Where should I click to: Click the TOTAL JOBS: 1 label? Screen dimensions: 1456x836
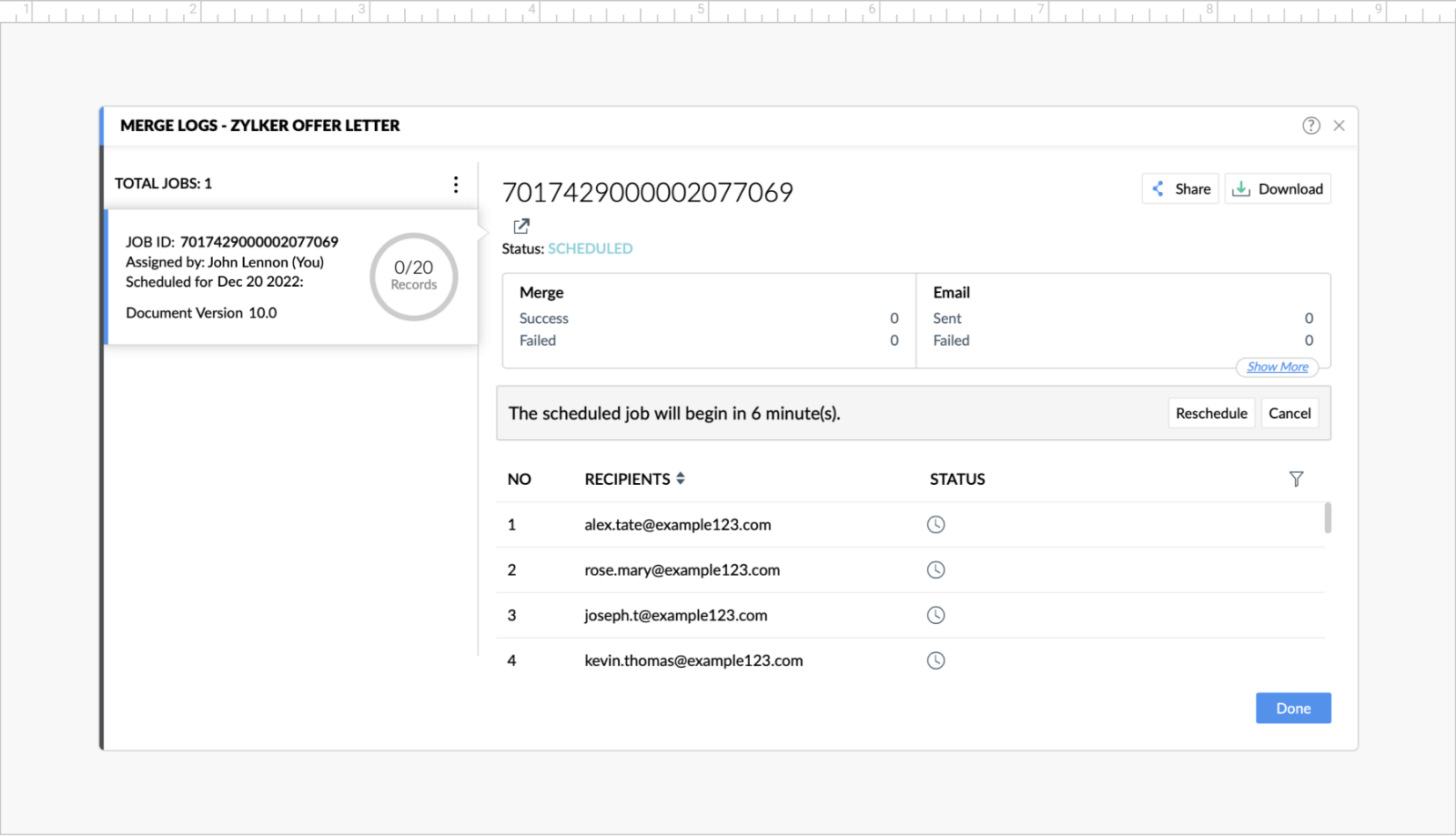pos(163,184)
